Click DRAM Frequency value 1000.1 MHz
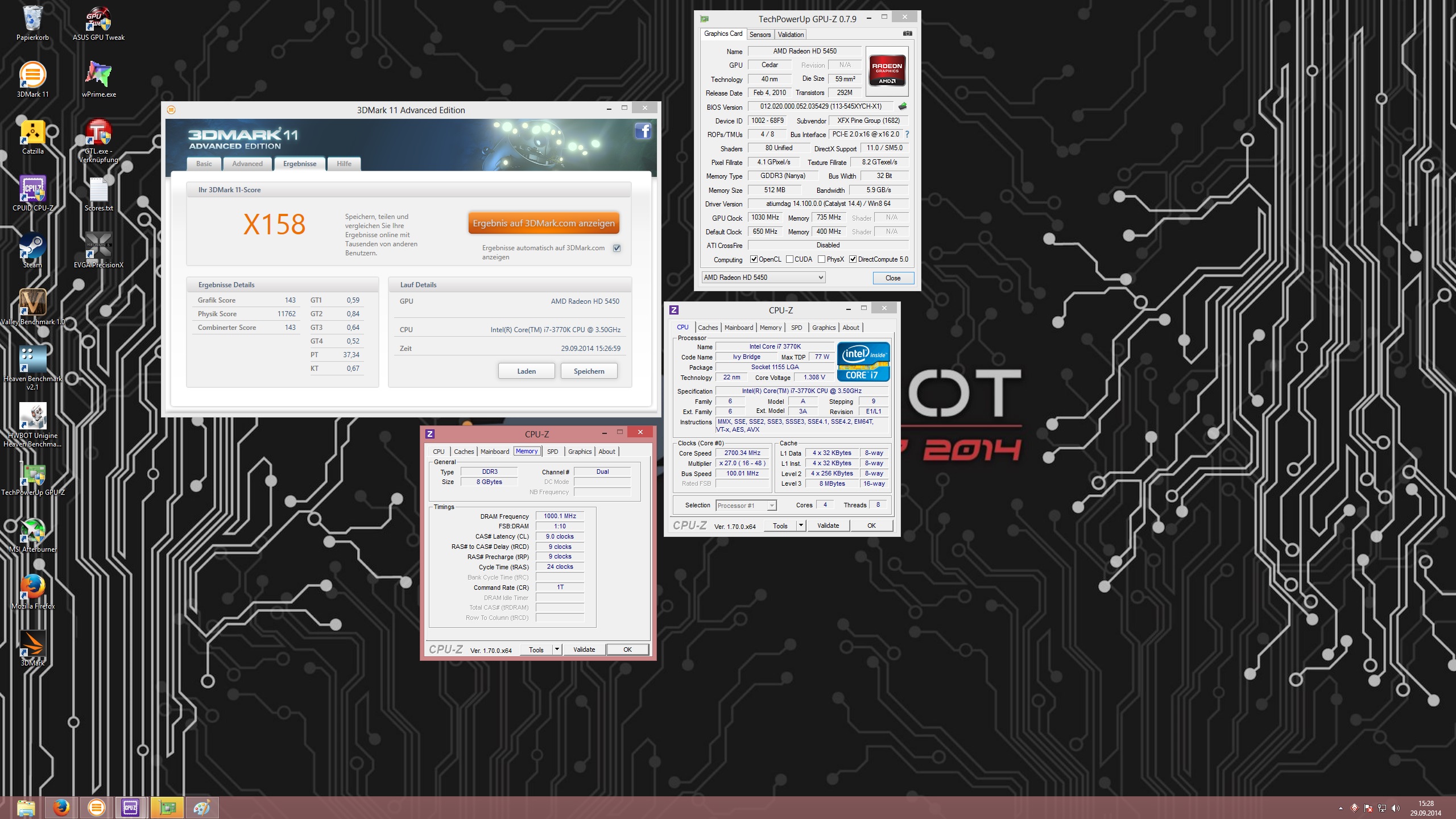The height and width of the screenshot is (819, 1456). [x=560, y=516]
